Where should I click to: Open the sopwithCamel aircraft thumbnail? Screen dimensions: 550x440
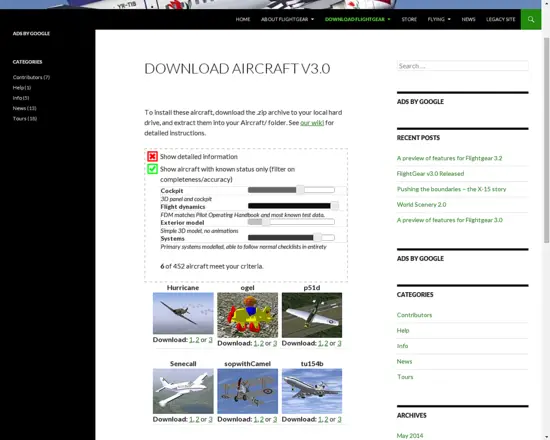pyautogui.click(x=247, y=391)
